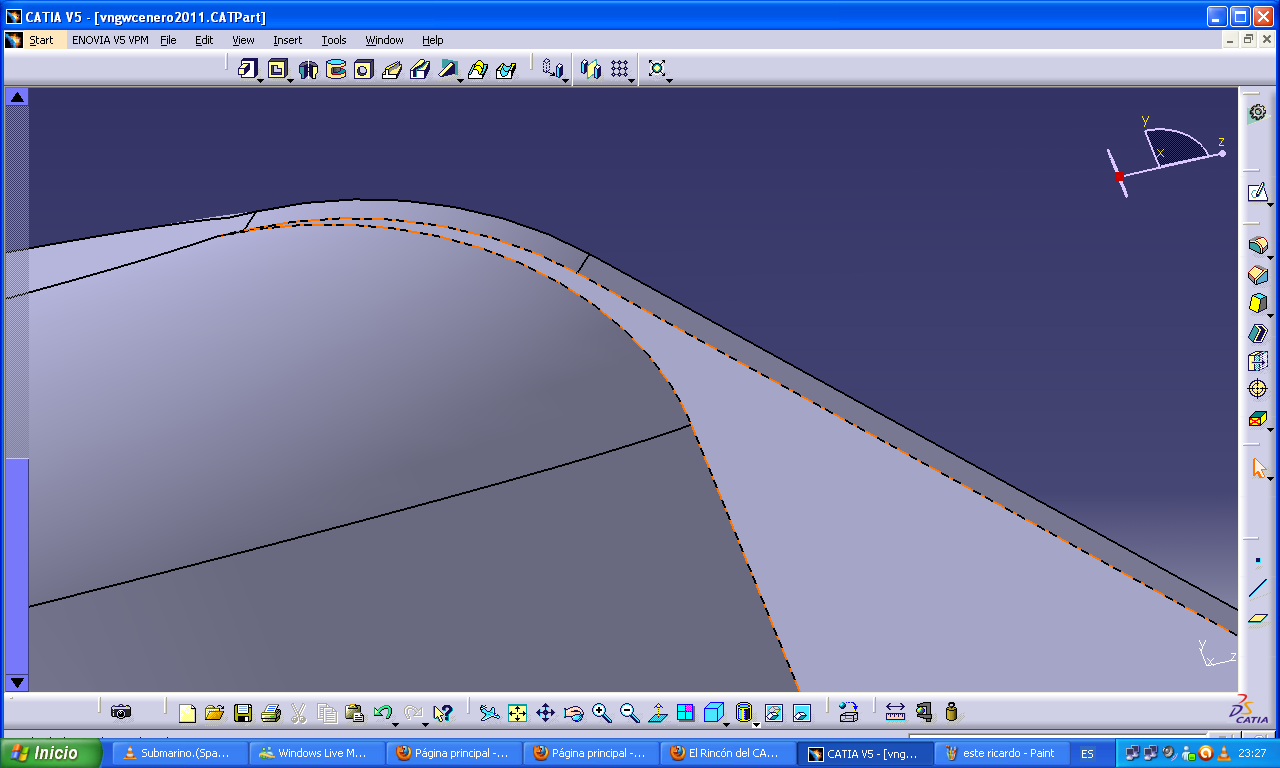The height and width of the screenshot is (768, 1280).
Task: Click the Part Design workbench gear icon
Action: (x=1258, y=113)
